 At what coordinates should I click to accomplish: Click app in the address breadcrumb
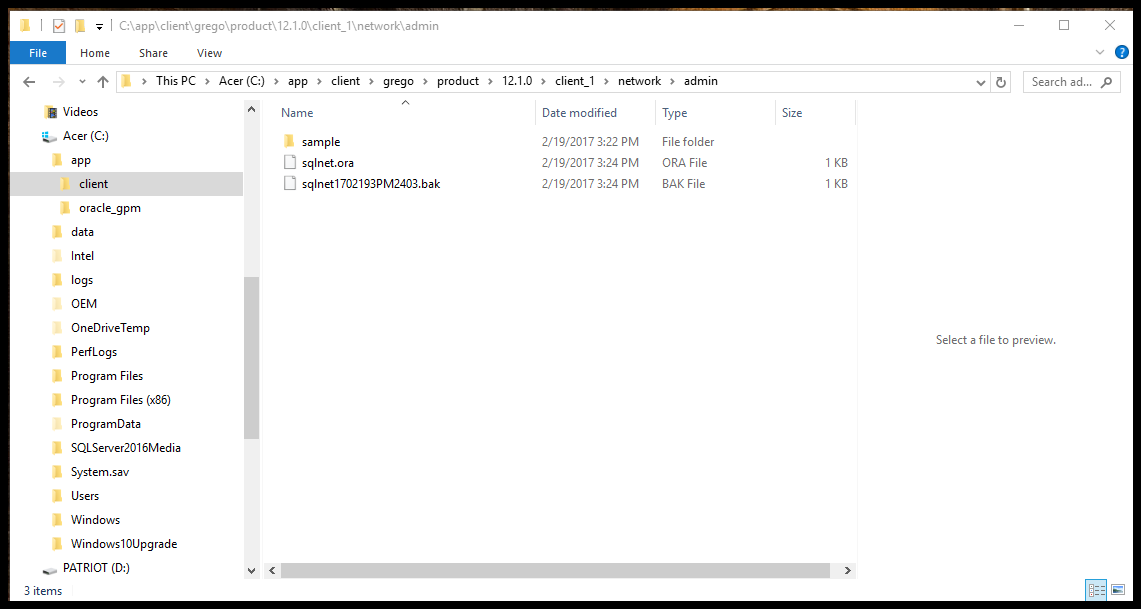298,81
